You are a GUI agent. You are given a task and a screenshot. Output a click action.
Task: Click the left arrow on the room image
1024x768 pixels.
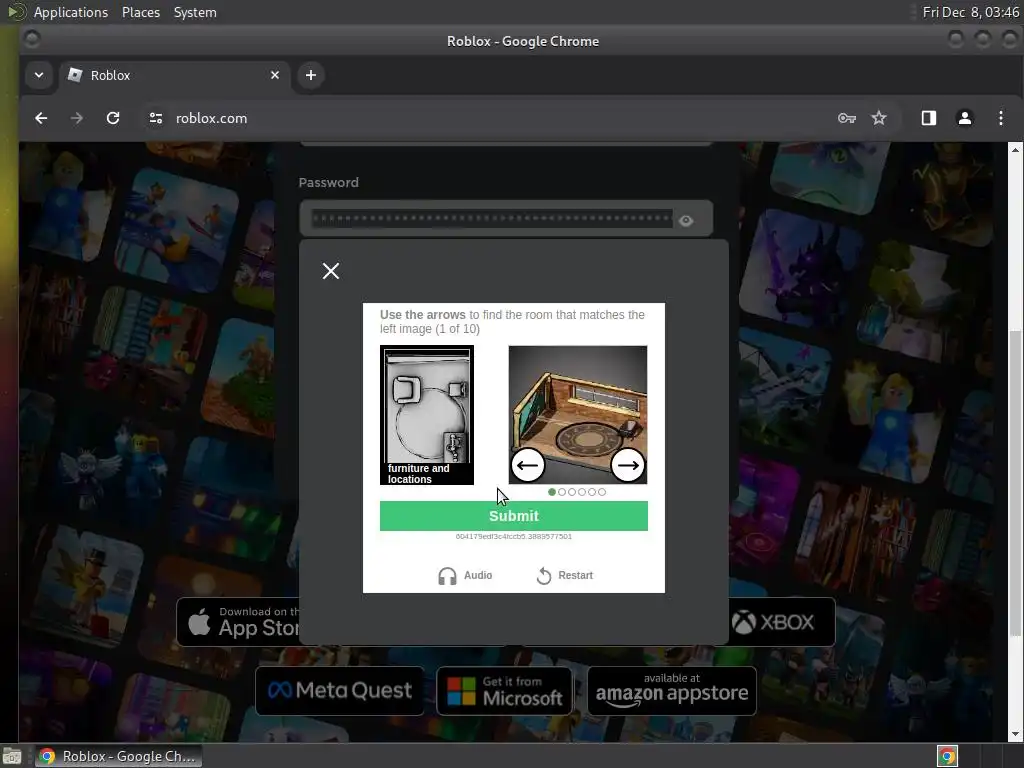click(528, 465)
